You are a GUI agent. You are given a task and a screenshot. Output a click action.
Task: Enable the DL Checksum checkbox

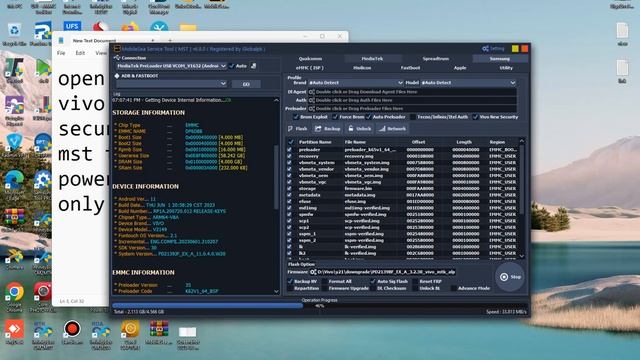[373, 288]
